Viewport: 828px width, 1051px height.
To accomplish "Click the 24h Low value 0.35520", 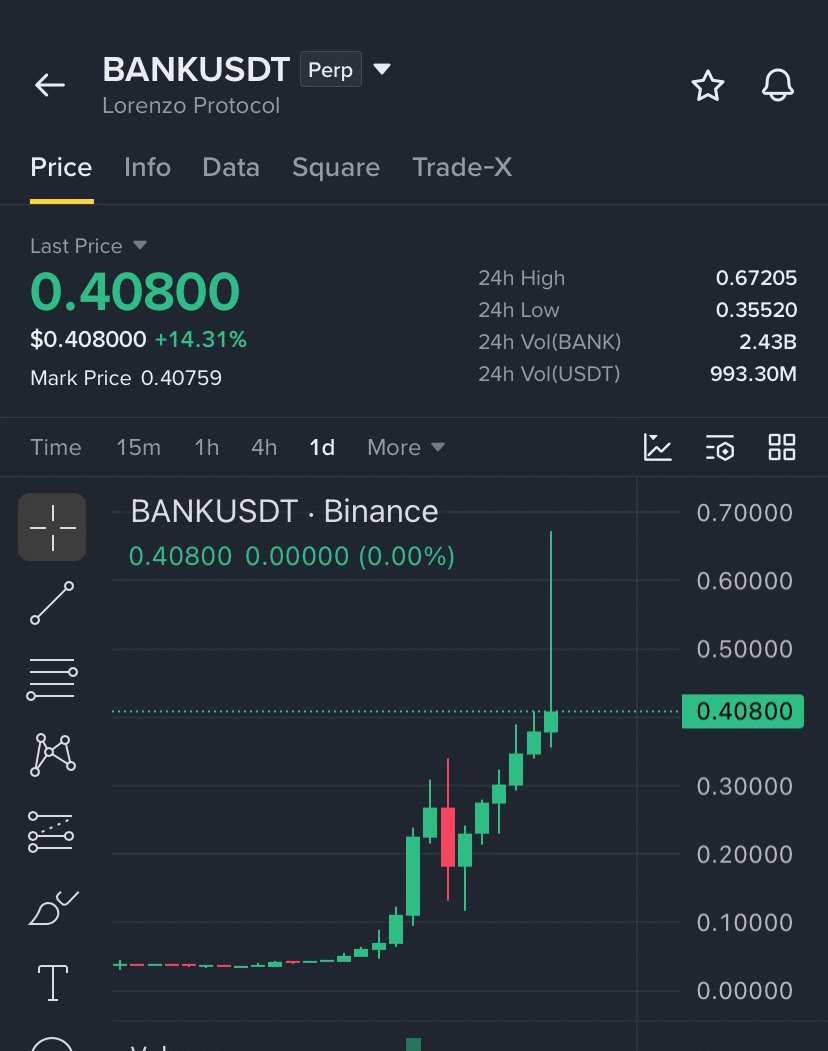I will pos(756,310).
